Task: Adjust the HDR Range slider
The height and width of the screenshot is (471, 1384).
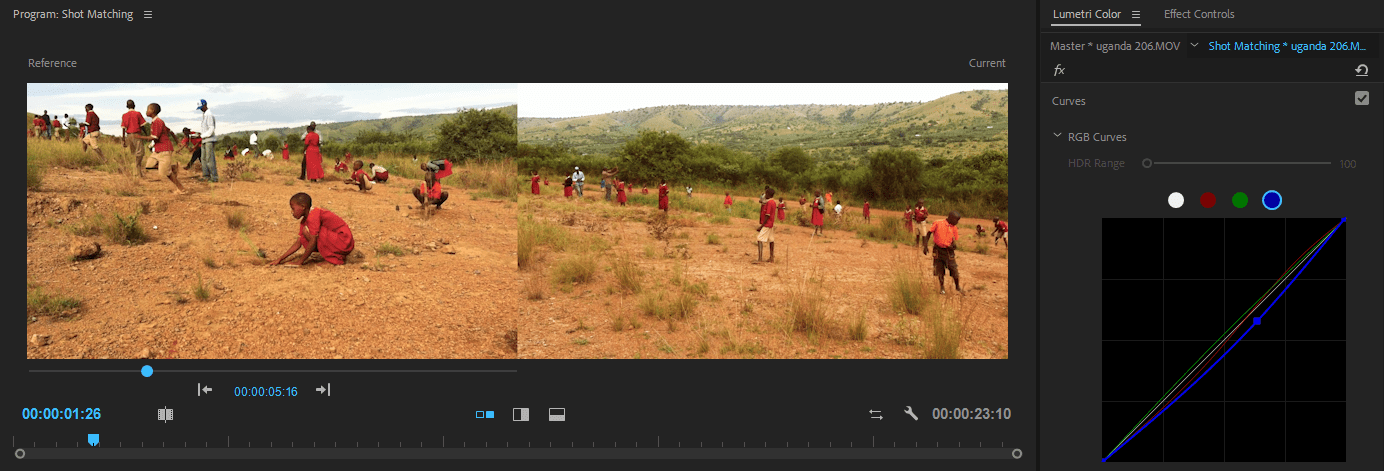Action: coord(1239,163)
